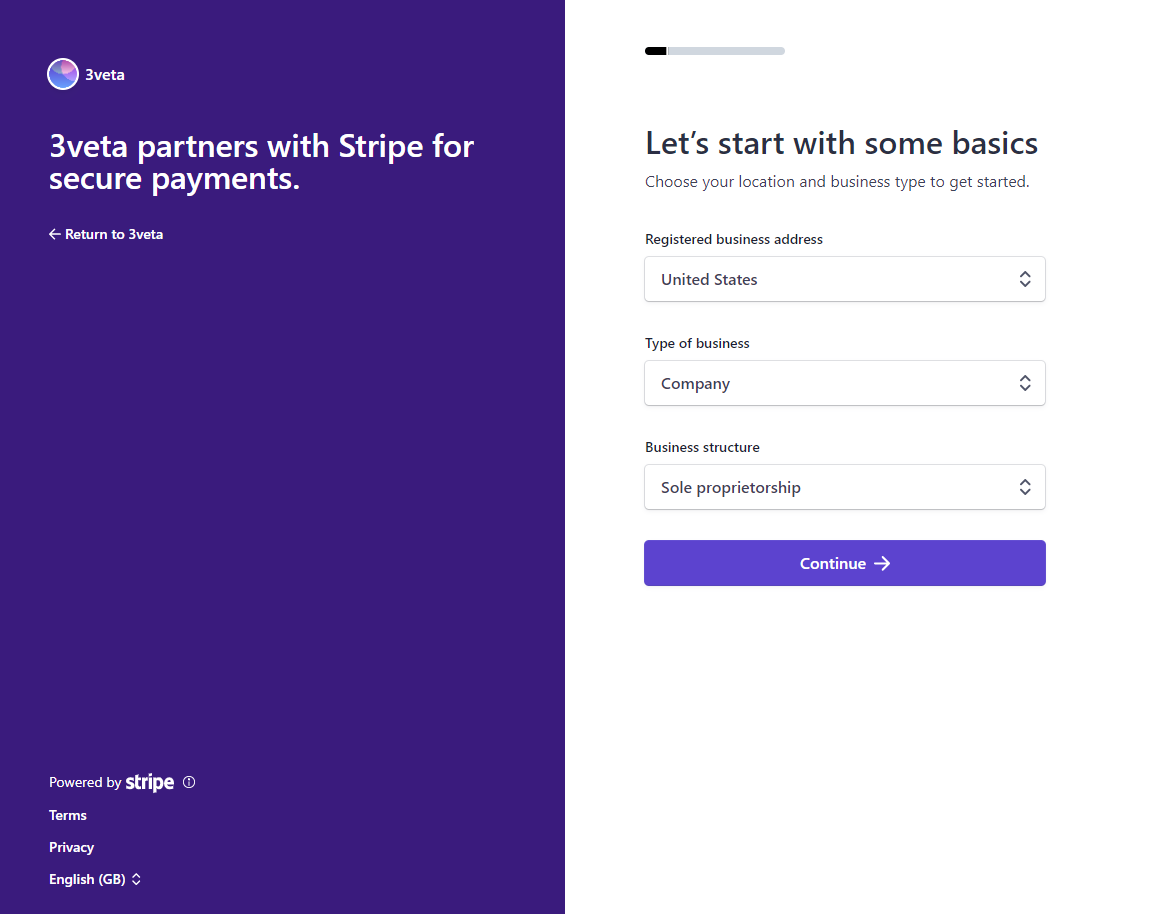This screenshot has width=1167, height=915.
Task: Click the left arrow beside Return to 3veta
Action: [55, 234]
